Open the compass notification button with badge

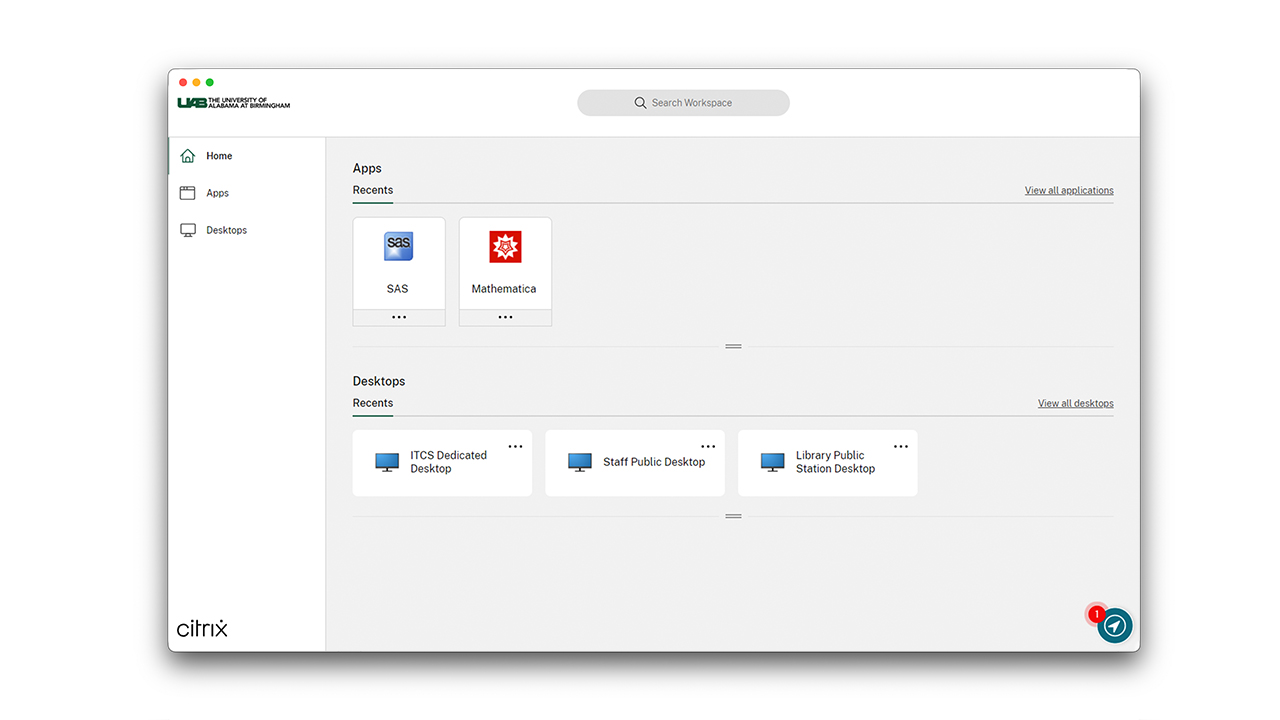click(1114, 626)
